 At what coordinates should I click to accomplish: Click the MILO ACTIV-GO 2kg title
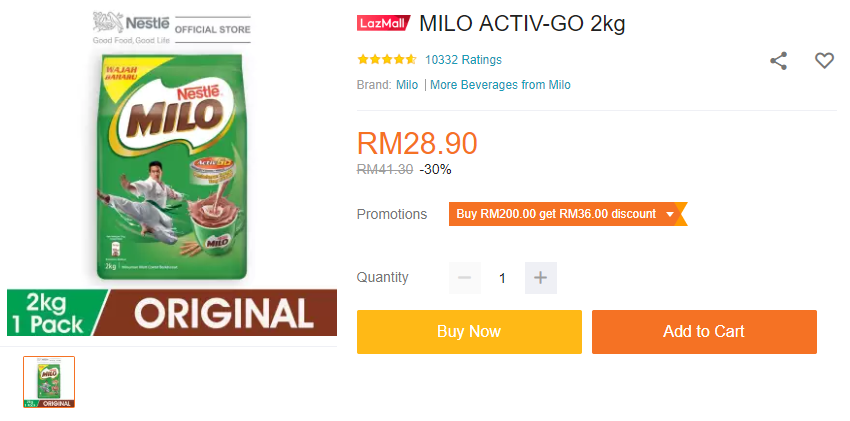pos(522,23)
